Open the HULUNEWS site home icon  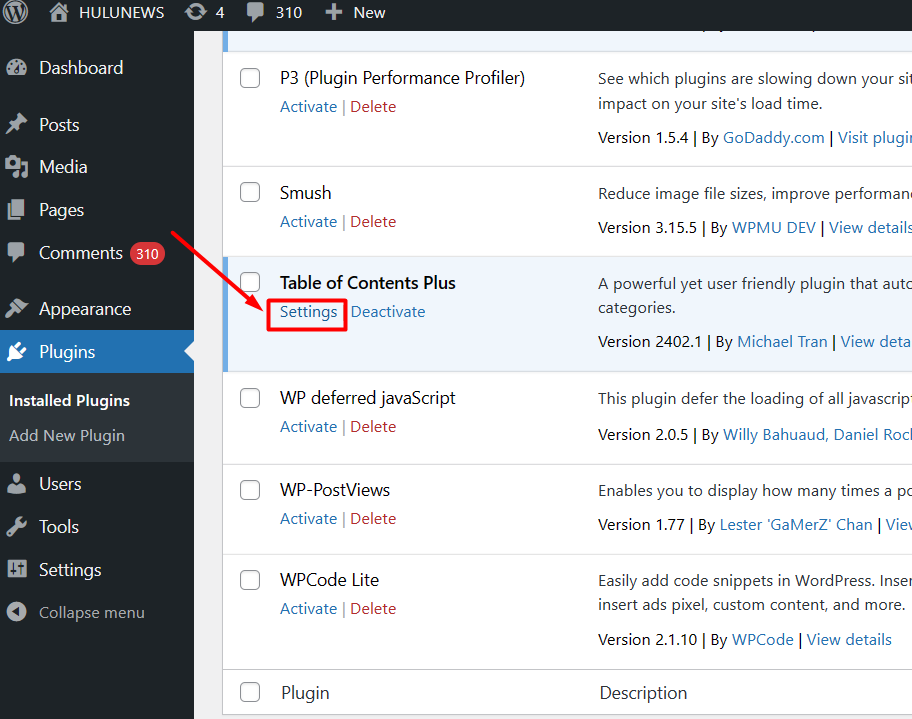tap(59, 13)
